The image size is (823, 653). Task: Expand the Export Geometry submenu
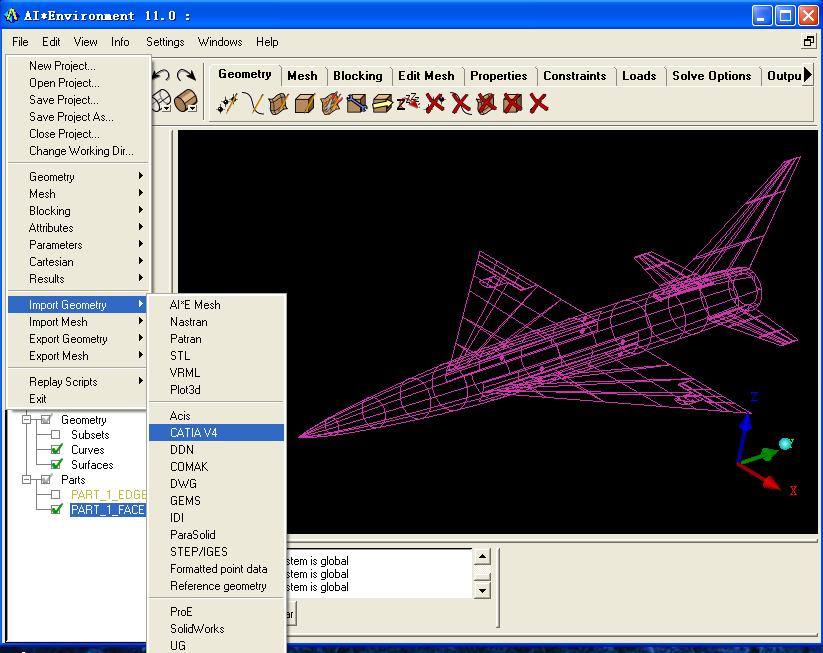79,339
